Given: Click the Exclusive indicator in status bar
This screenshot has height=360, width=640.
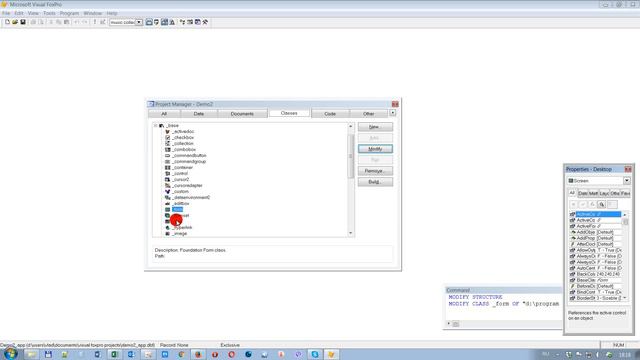Looking at the screenshot, I should pyautogui.click(x=230, y=345).
